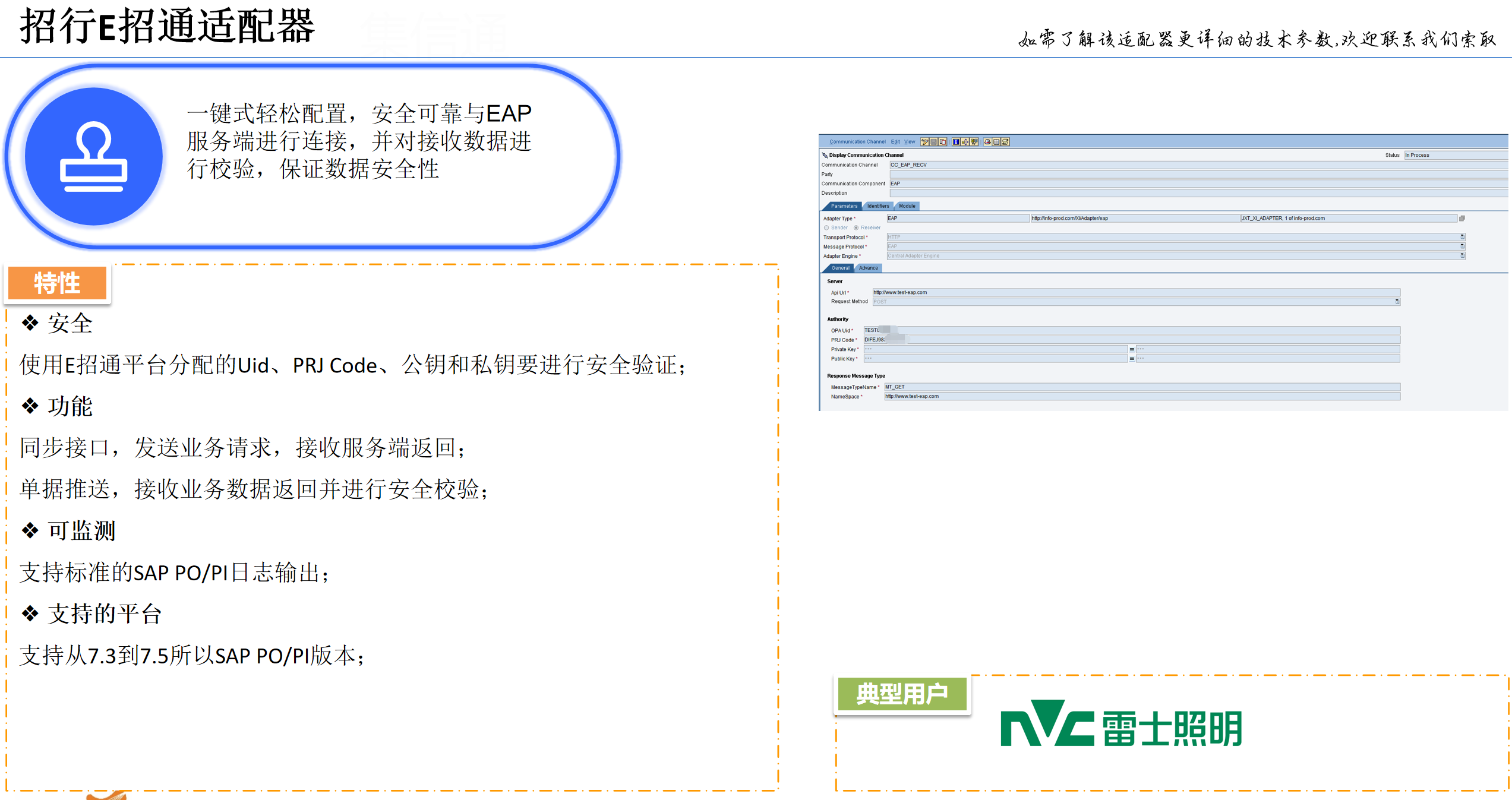Click the line 支持标准的SAP PO/PI日志输出
This screenshot has height=800, width=1512.
click(174, 573)
